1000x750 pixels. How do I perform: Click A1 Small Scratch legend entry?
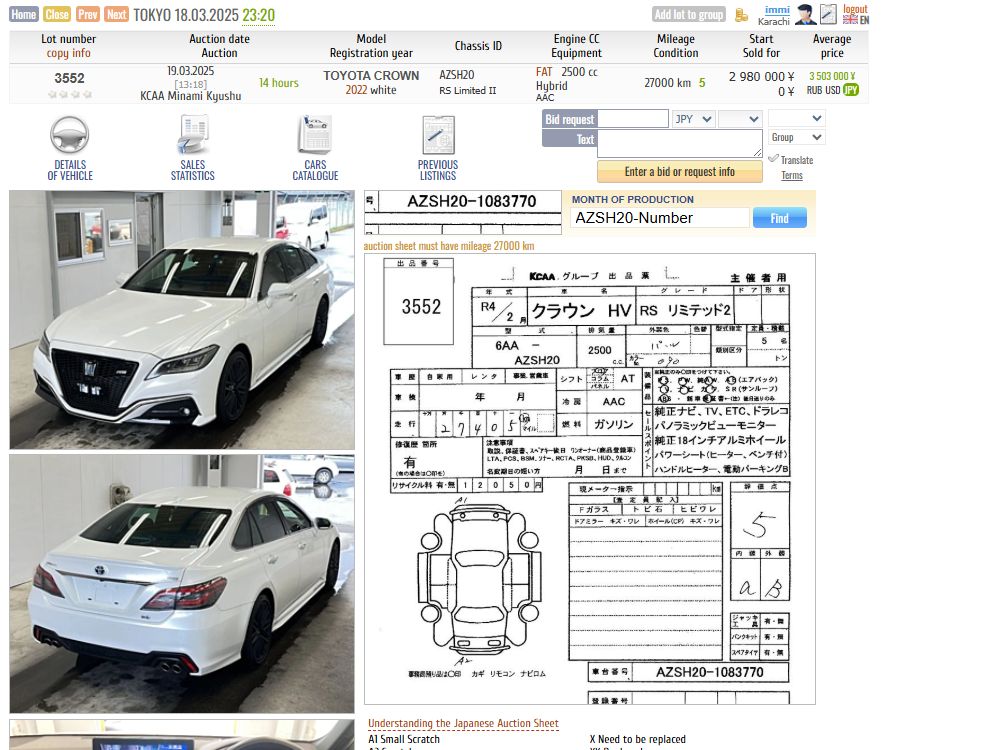click(x=404, y=739)
